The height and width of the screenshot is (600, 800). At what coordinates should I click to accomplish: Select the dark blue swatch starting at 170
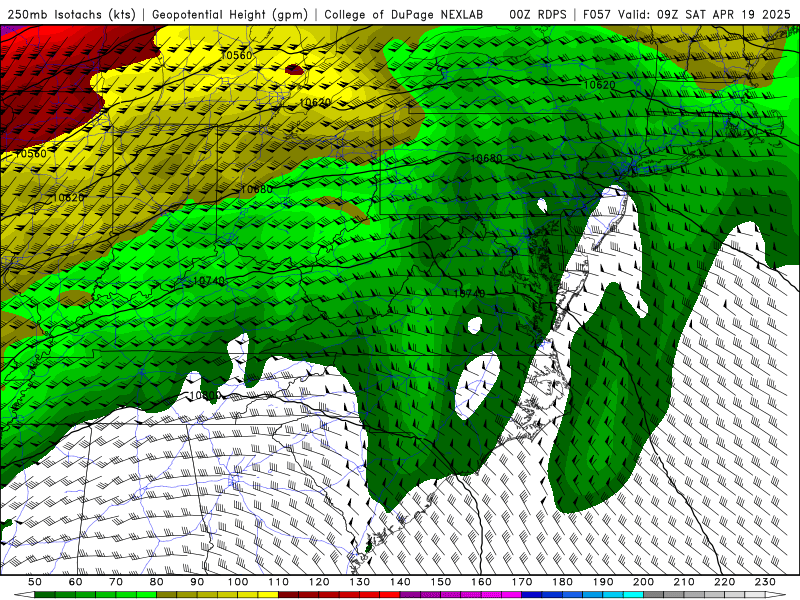(532, 595)
